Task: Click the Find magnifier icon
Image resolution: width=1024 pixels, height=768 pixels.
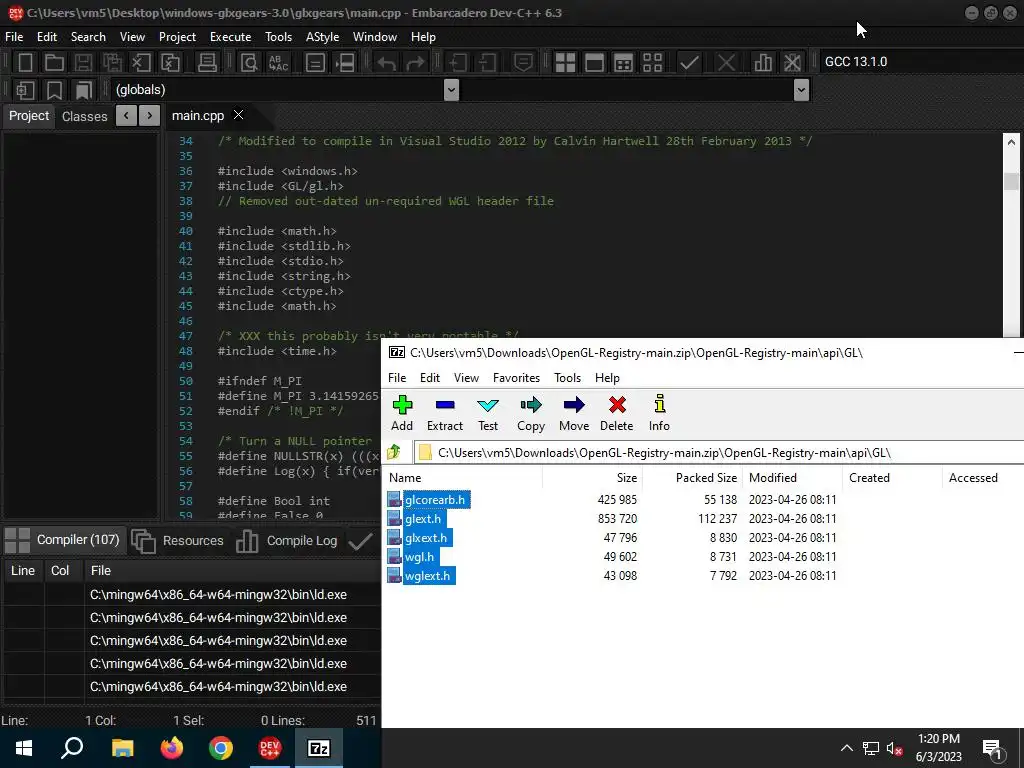Action: pos(249,63)
